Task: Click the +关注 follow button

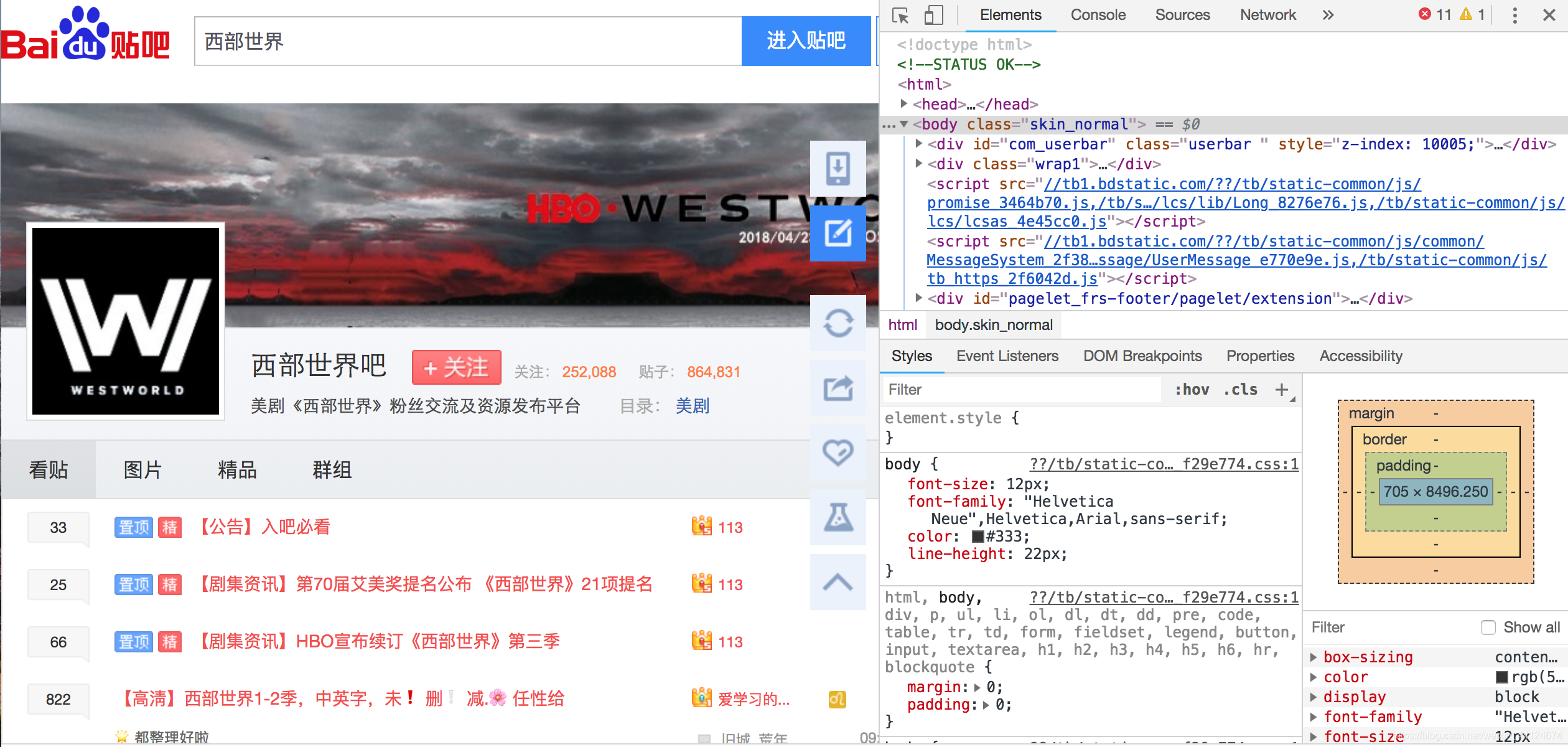Action: [x=457, y=367]
